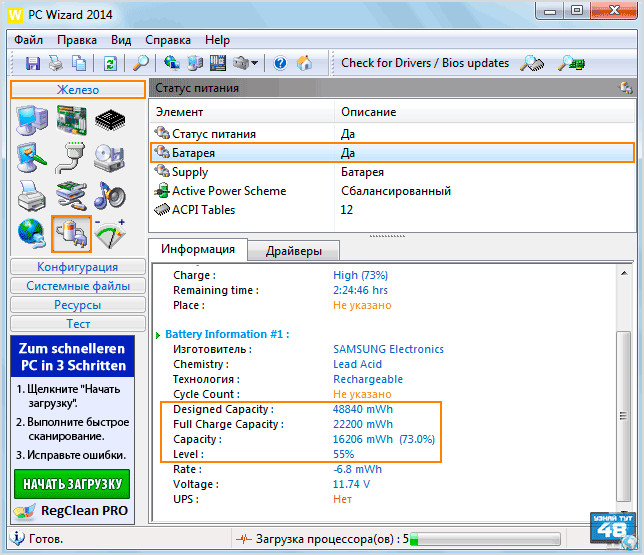The image size is (644, 555).
Task: Select the Батарея list row
Action: click(392, 152)
